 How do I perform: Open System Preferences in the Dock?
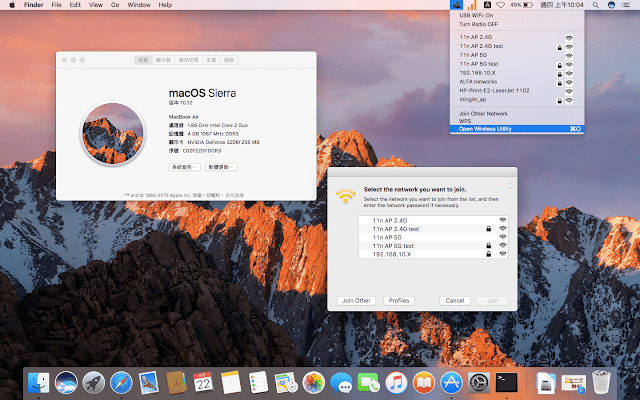click(x=478, y=382)
